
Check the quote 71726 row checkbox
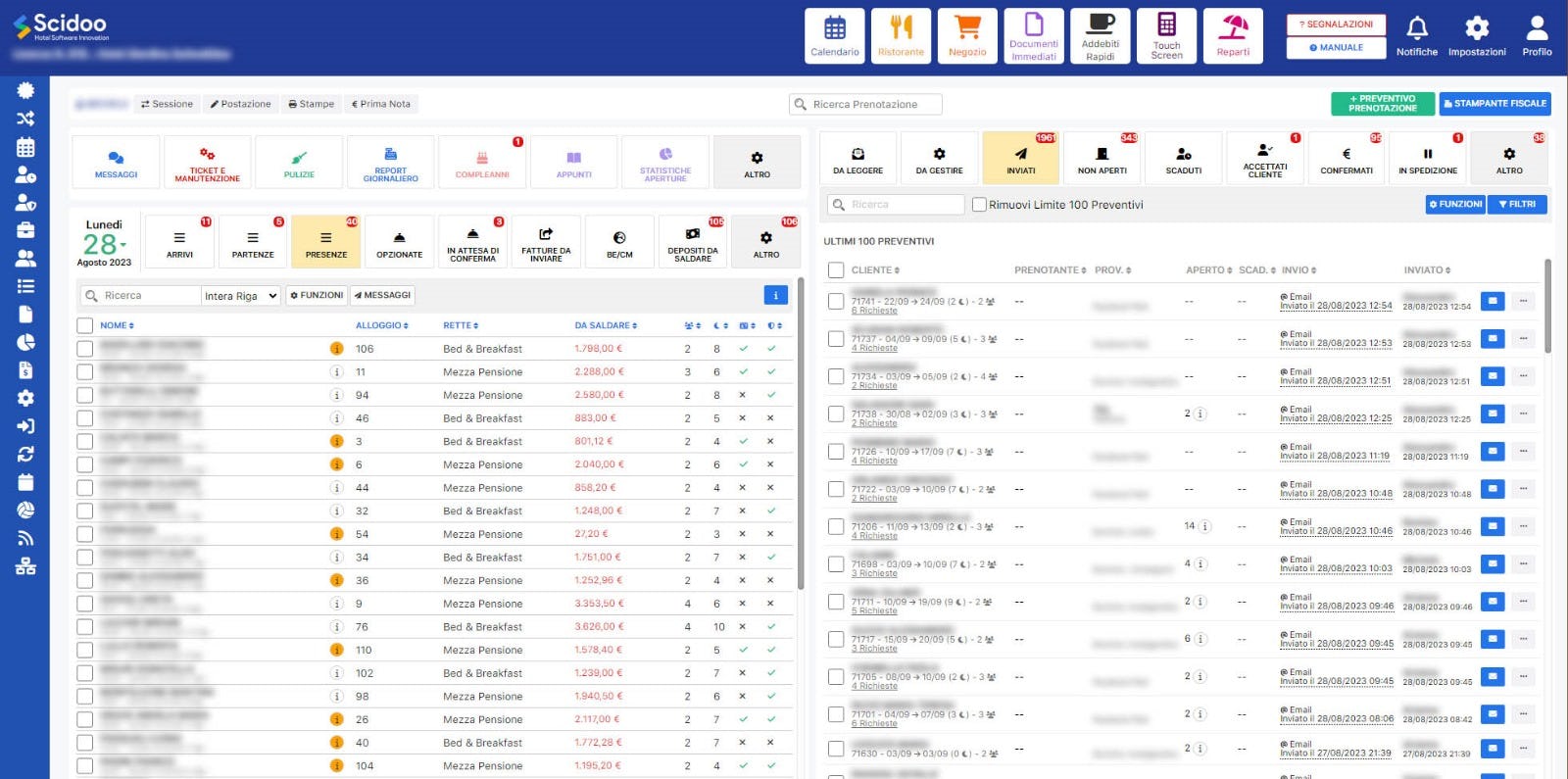(836, 452)
